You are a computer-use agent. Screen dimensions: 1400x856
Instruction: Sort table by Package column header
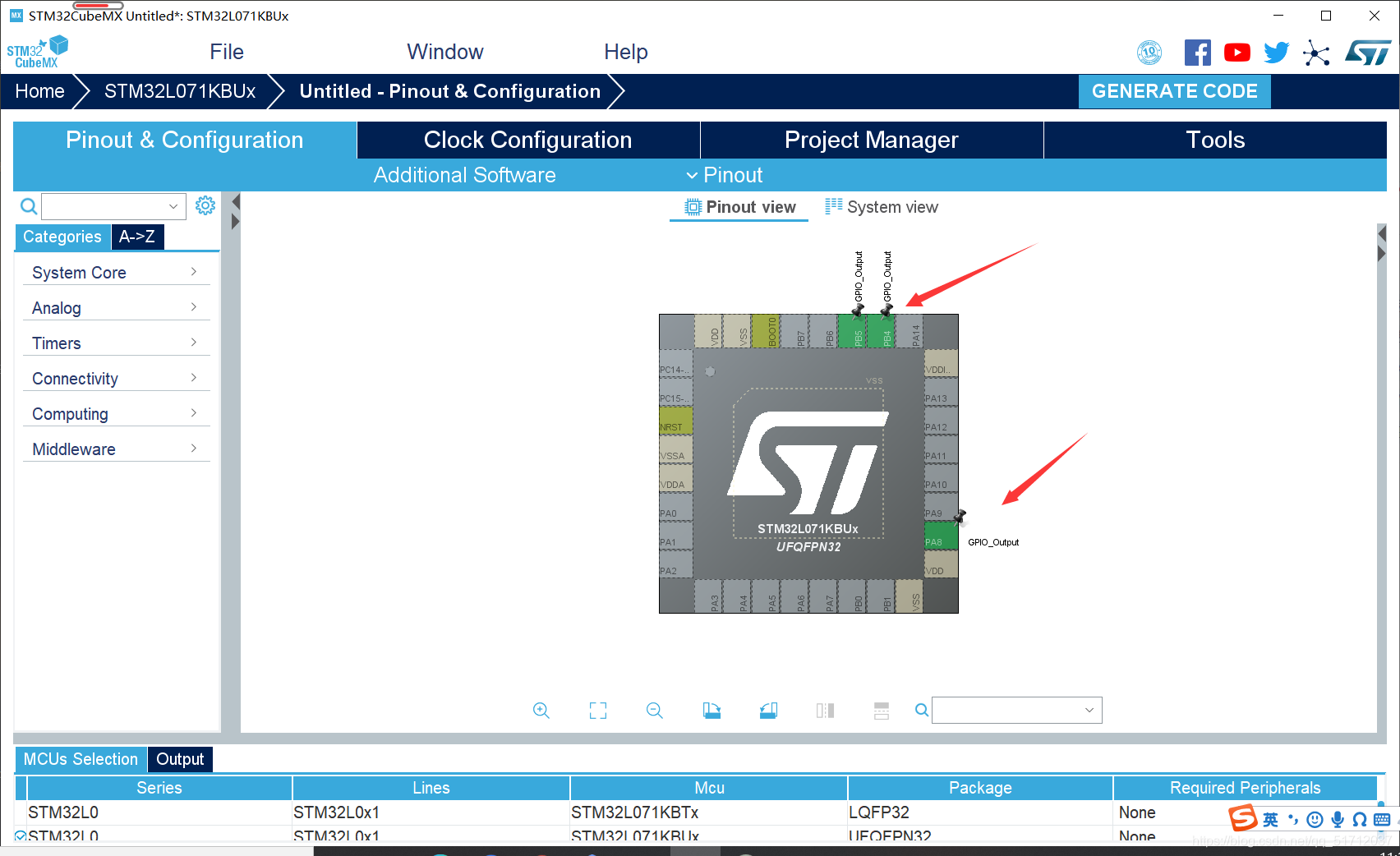(980, 788)
